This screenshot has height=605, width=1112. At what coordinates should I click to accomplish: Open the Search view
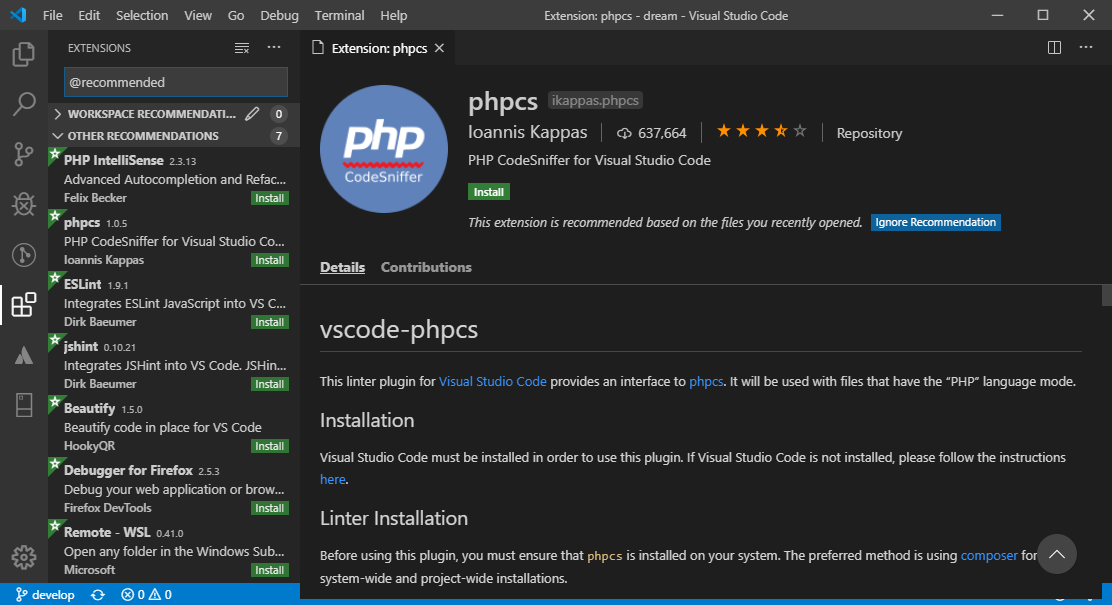coord(24,103)
